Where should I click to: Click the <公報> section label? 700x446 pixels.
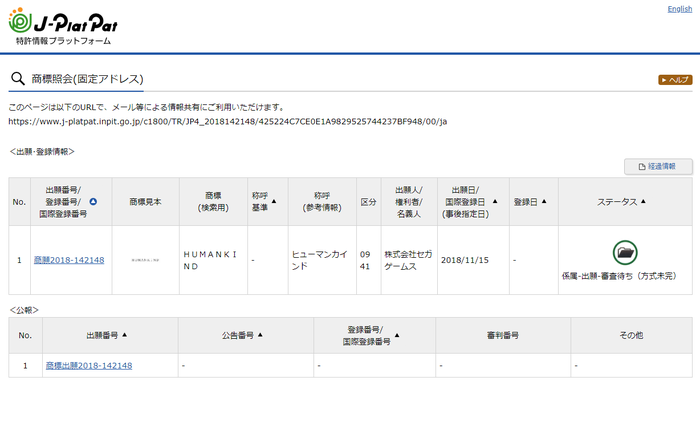pyautogui.click(x=24, y=310)
